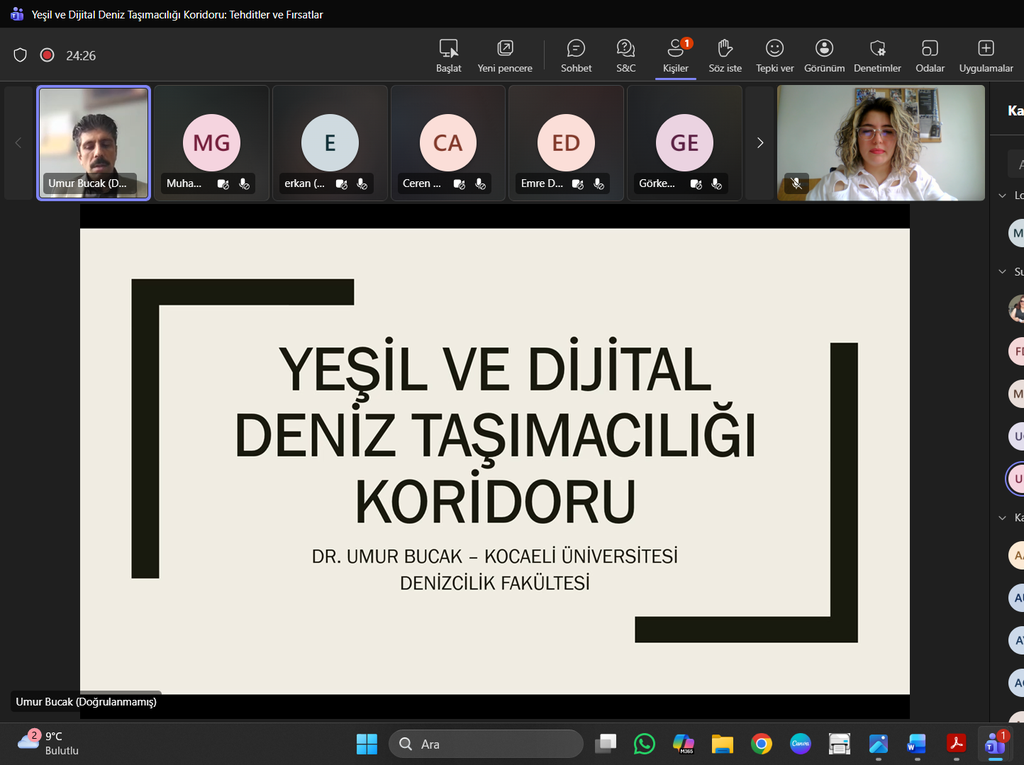Toggle the Kişiler participants panel

coord(676,55)
